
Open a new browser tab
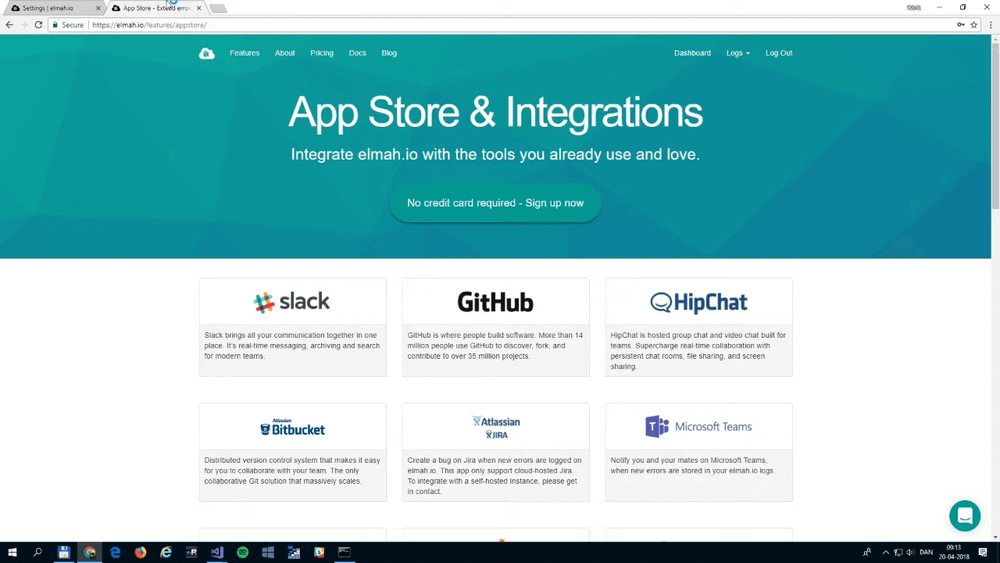218,8
